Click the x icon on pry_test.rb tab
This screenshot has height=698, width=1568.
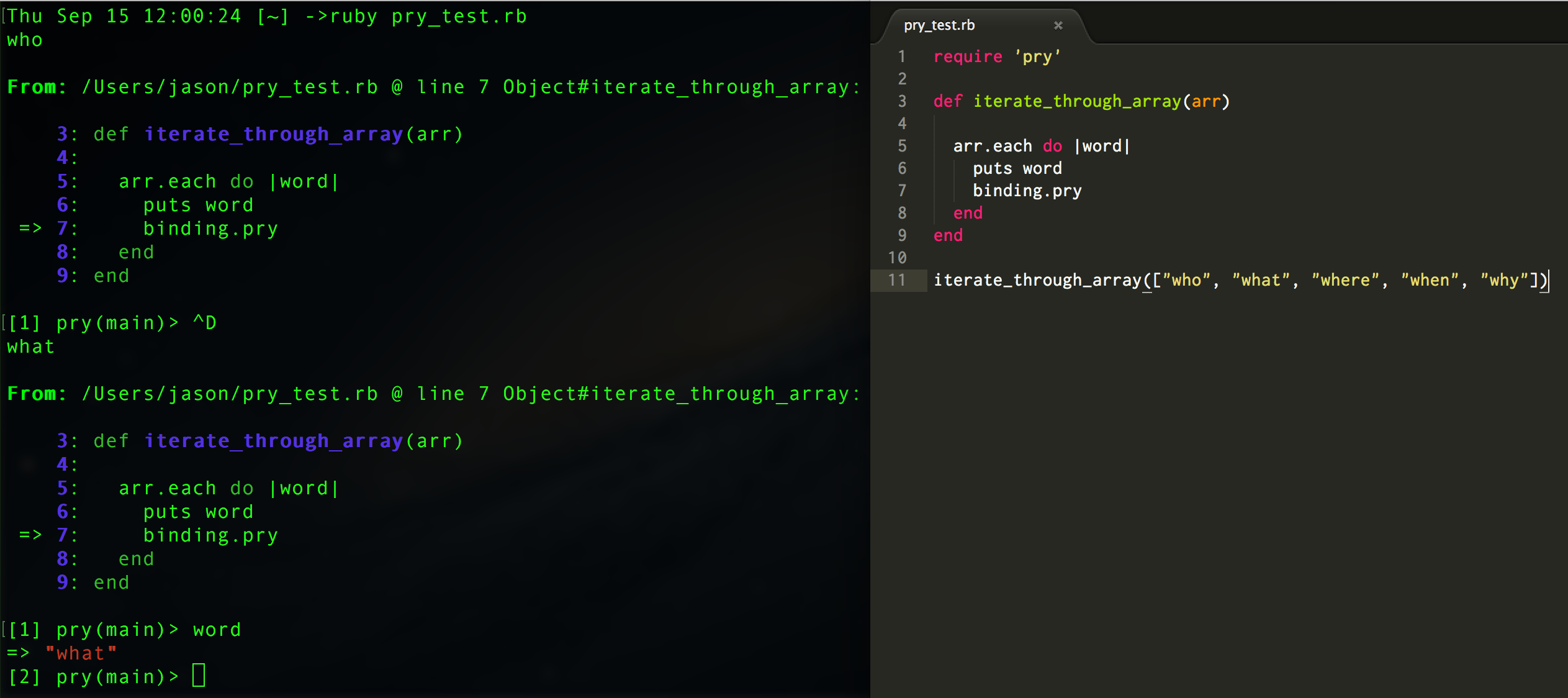[1058, 25]
